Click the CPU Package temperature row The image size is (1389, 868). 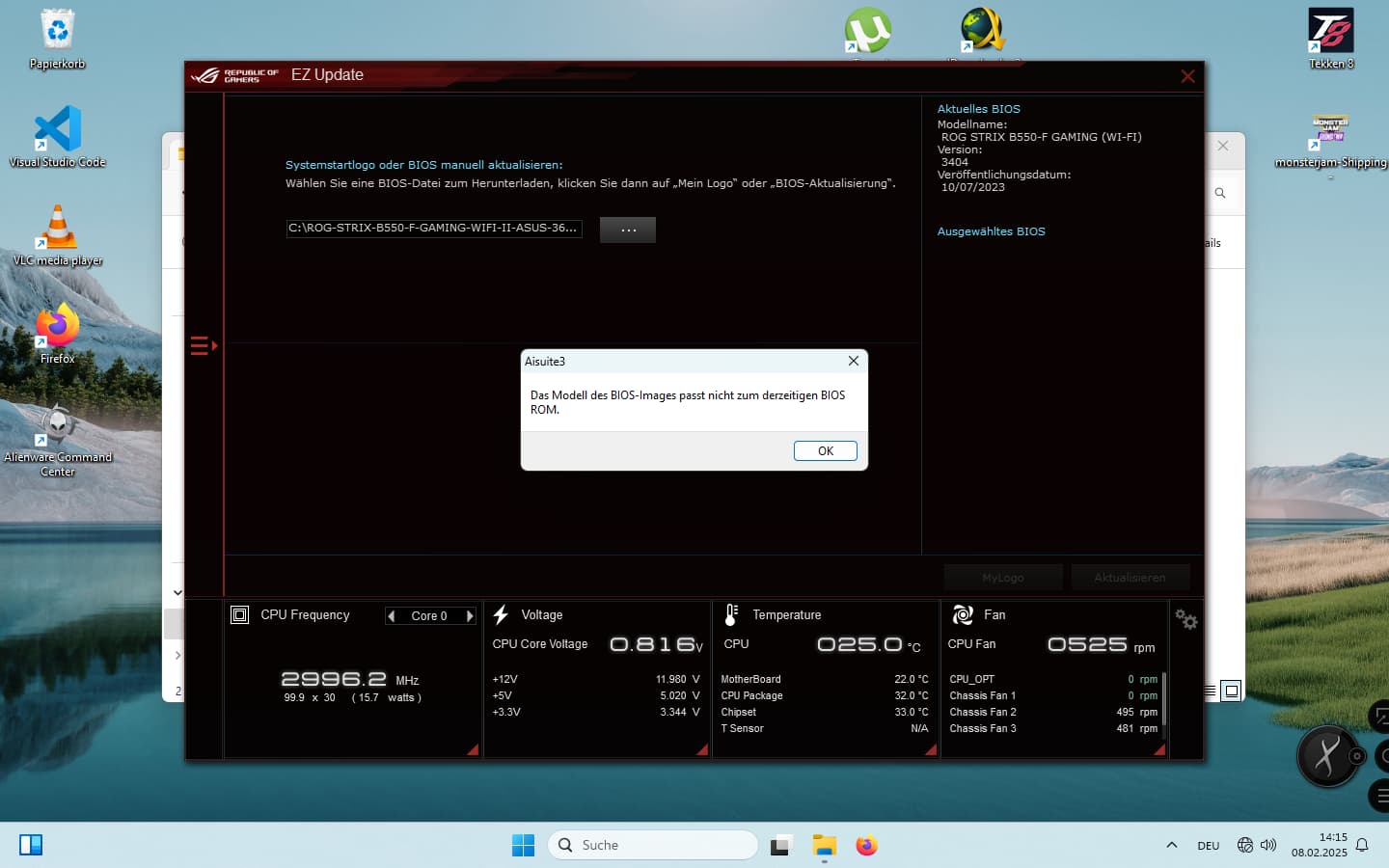click(825, 695)
